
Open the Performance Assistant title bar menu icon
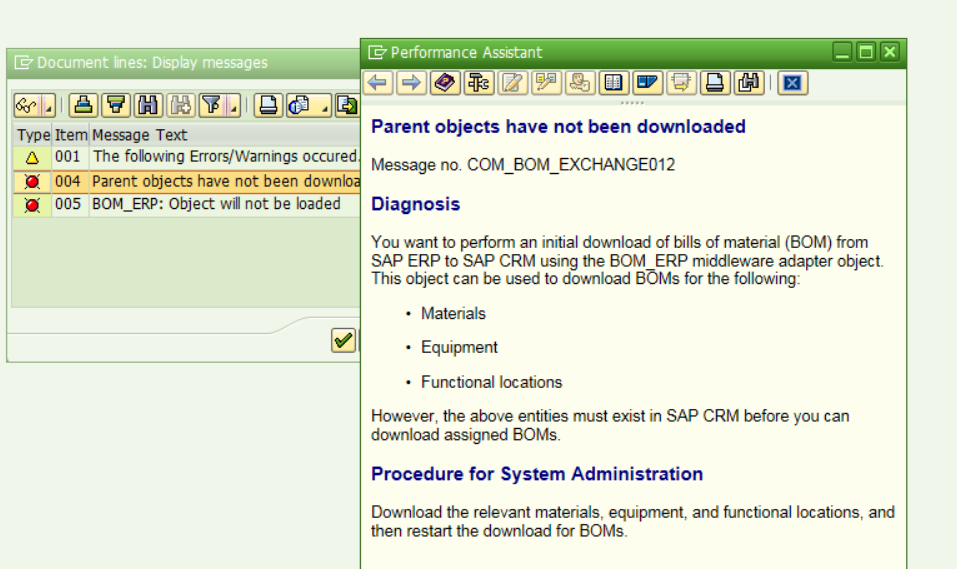377,53
